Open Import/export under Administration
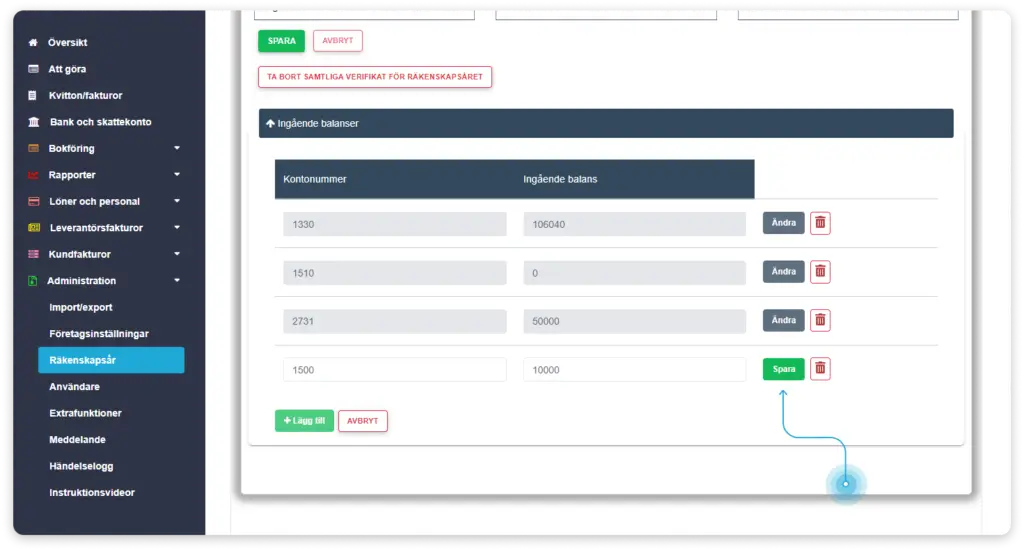This screenshot has height=551, width=1024. (x=81, y=307)
